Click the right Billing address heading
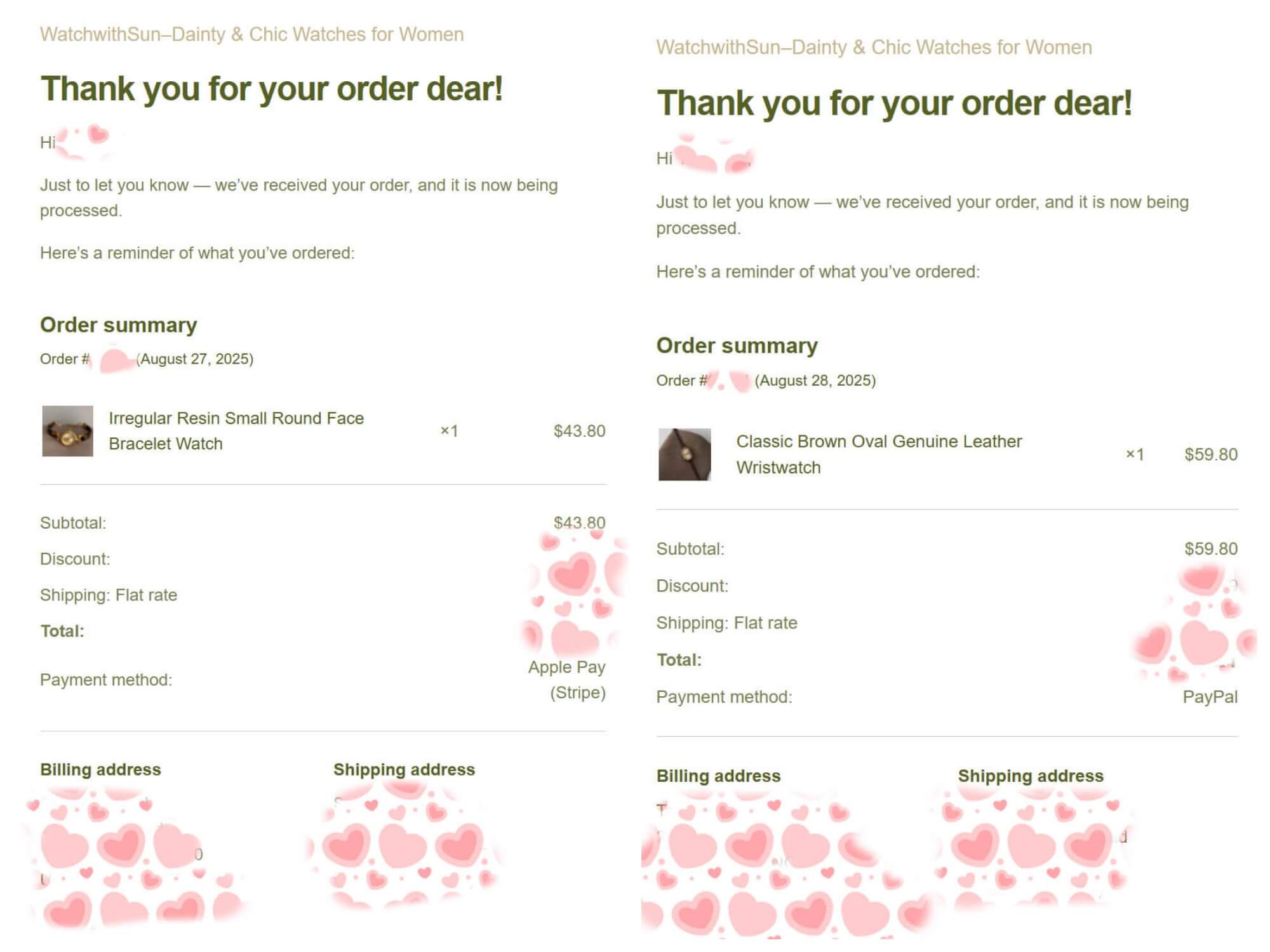This screenshot has height=952, width=1270. coord(719,776)
